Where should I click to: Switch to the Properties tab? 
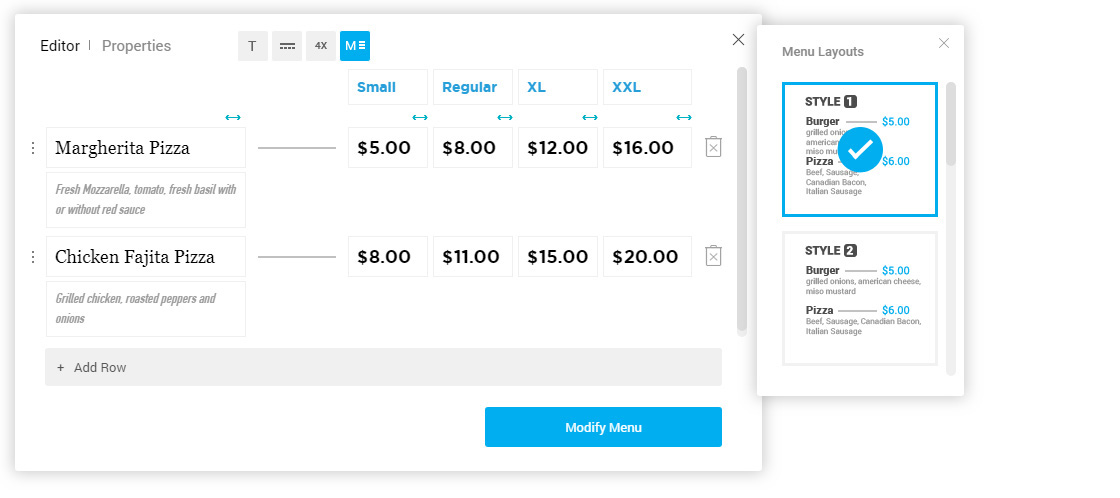click(x=136, y=46)
